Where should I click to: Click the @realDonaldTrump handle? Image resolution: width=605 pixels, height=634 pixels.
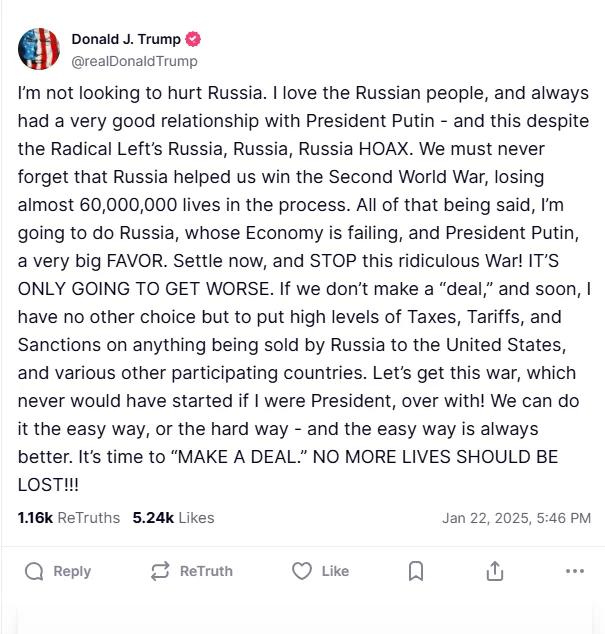[x=134, y=61]
